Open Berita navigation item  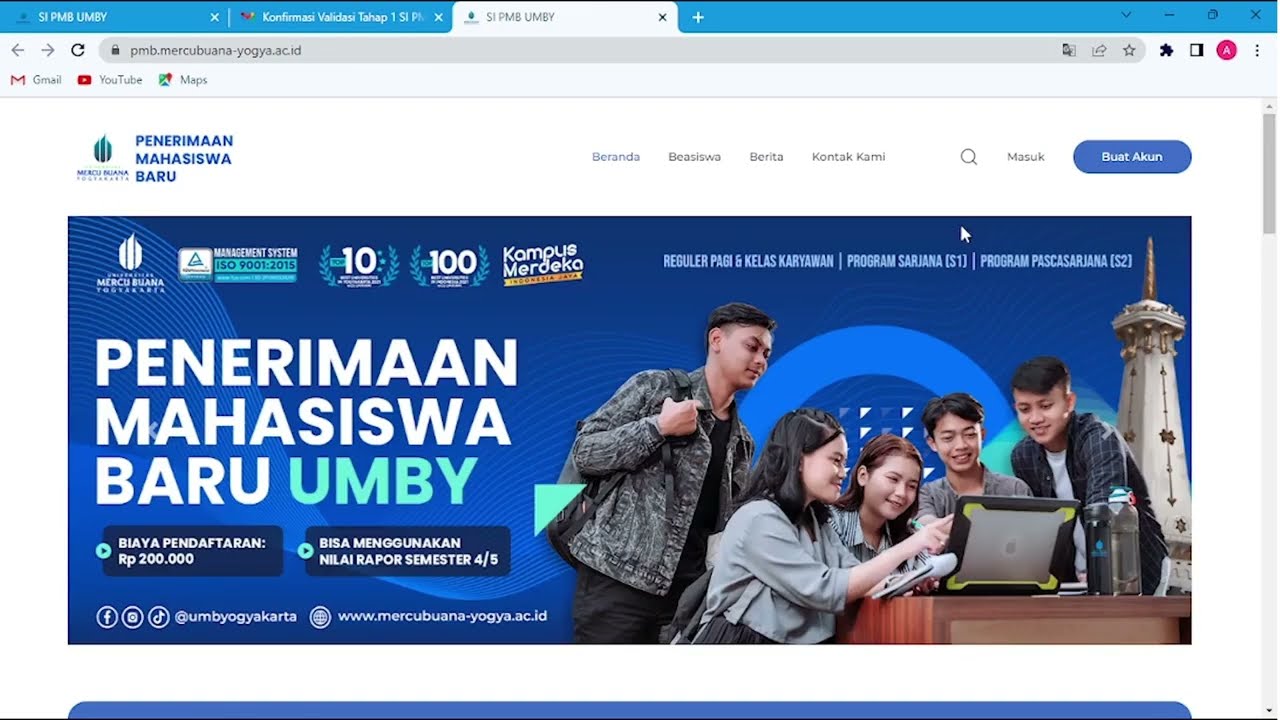766,157
